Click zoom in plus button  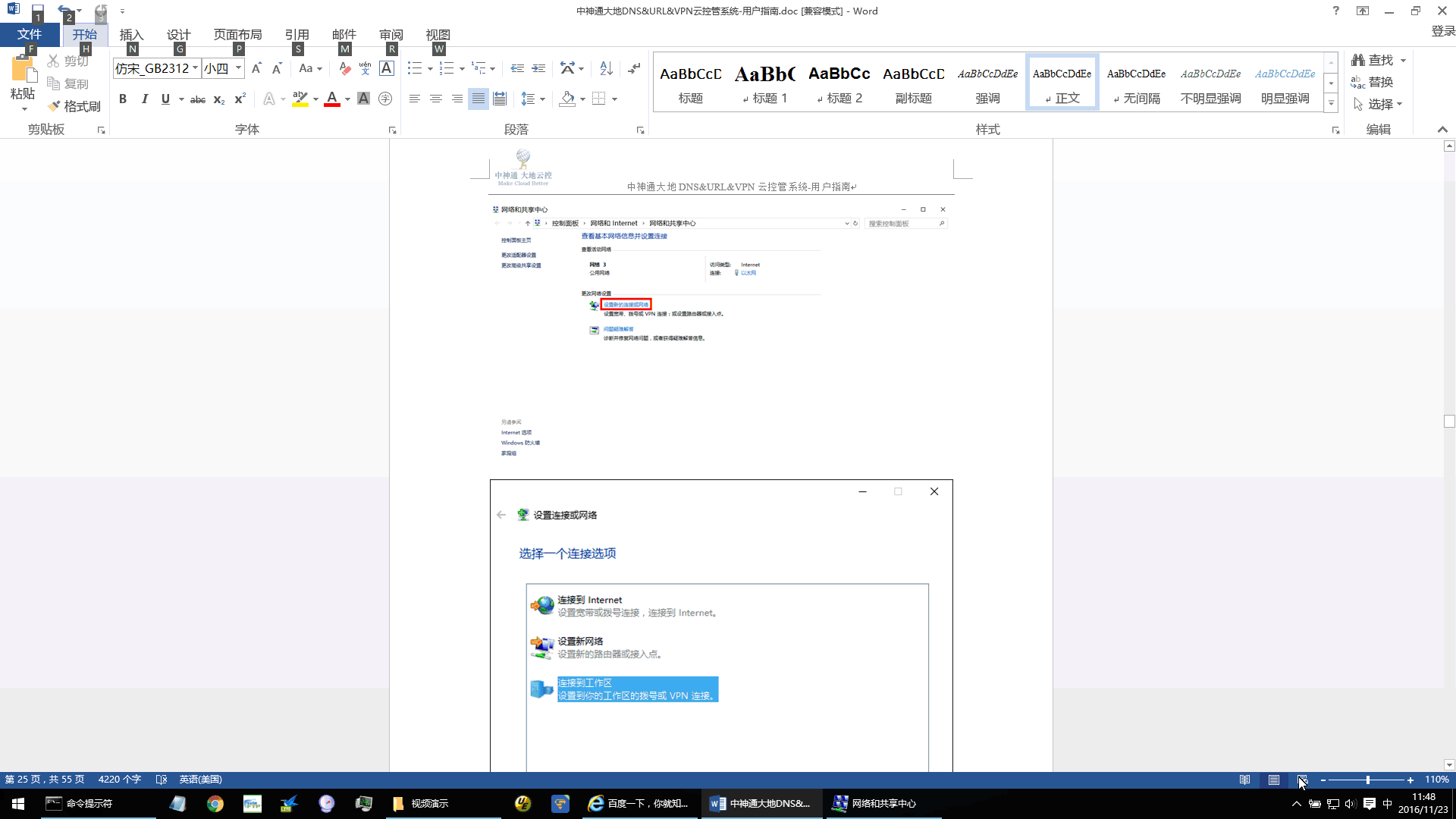tap(1410, 780)
